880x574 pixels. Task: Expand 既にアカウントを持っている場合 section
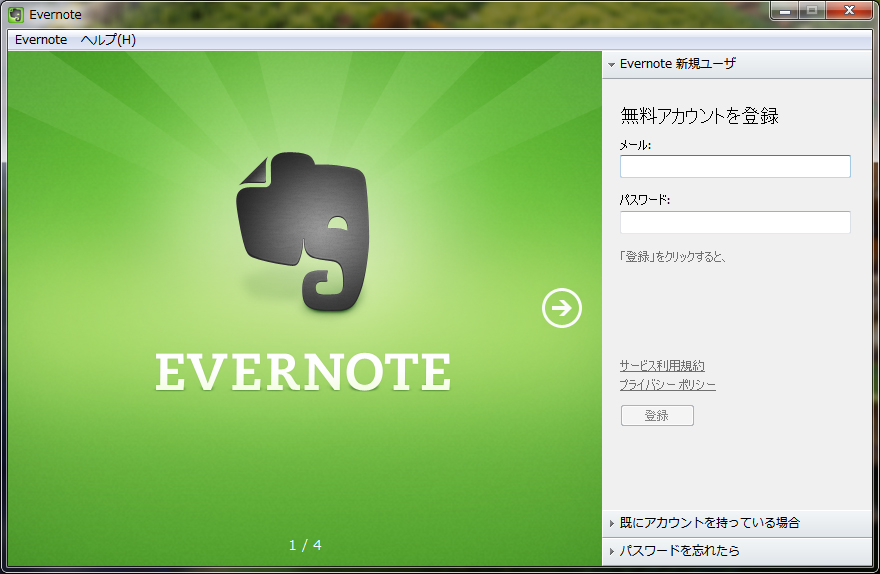click(737, 523)
